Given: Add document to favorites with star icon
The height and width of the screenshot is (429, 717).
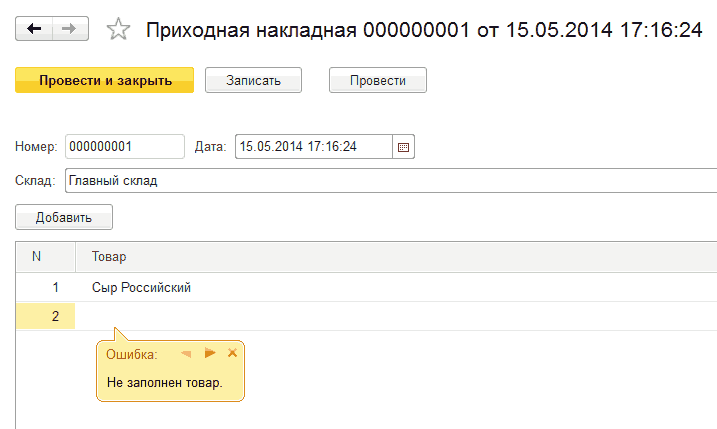Looking at the screenshot, I should (x=118, y=30).
